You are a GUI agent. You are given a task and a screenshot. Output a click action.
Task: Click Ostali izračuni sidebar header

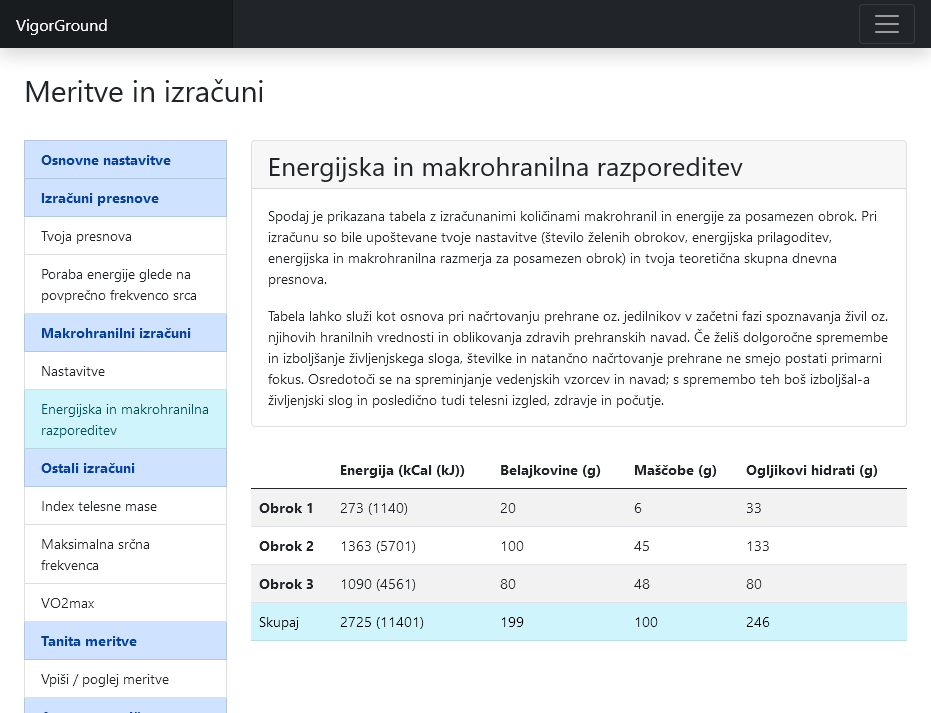tap(88, 468)
